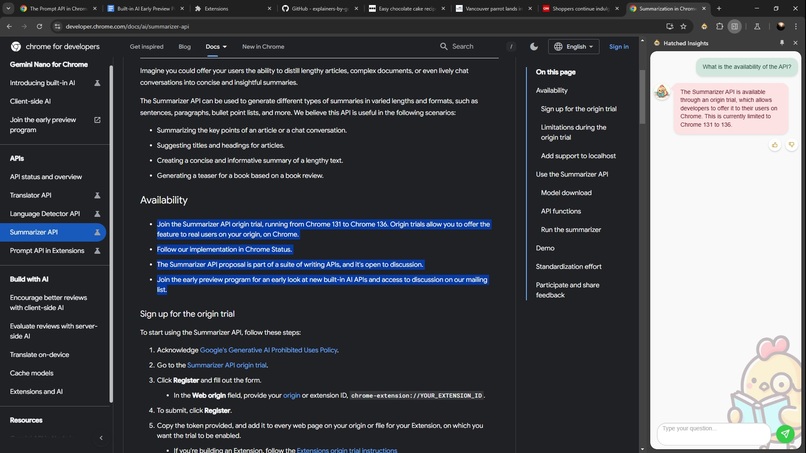Give thumbs down to the chatbot answer
The image size is (806, 453).
coord(792,145)
